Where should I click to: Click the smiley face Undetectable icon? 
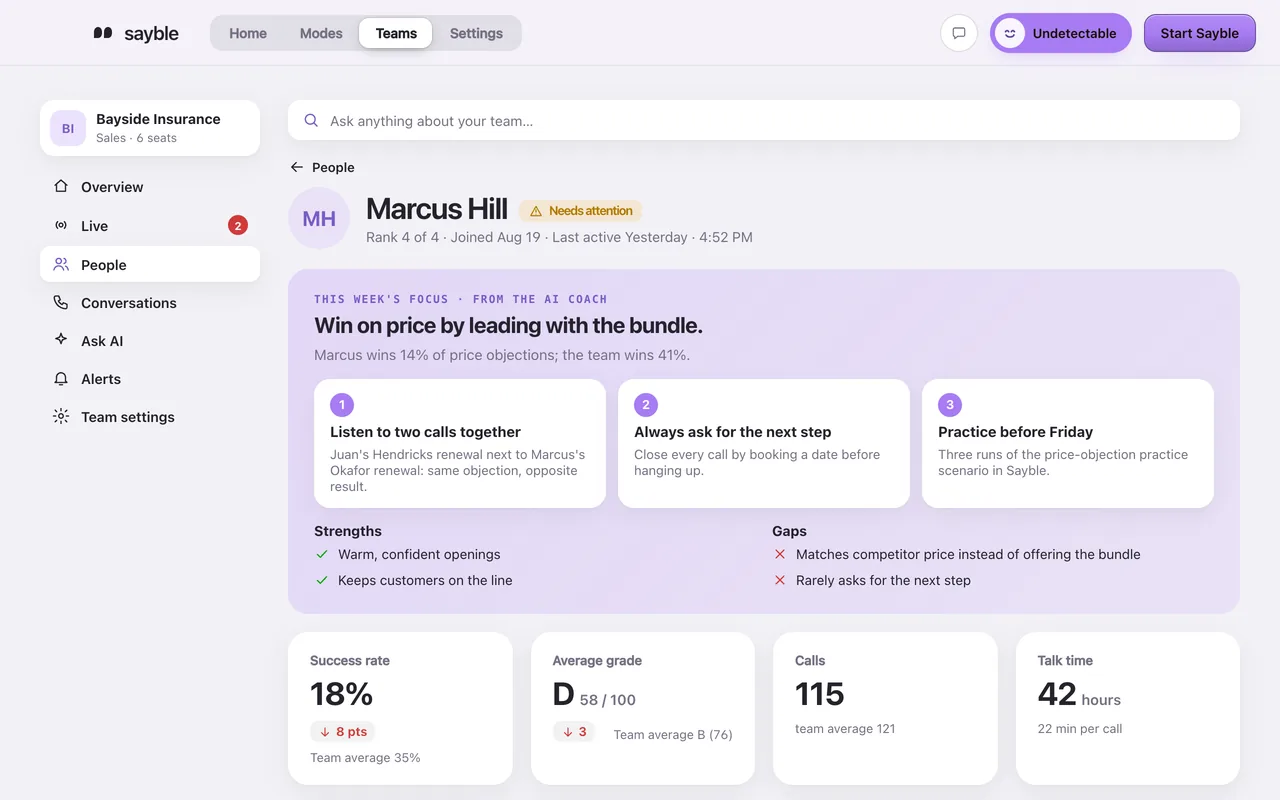tap(1010, 33)
